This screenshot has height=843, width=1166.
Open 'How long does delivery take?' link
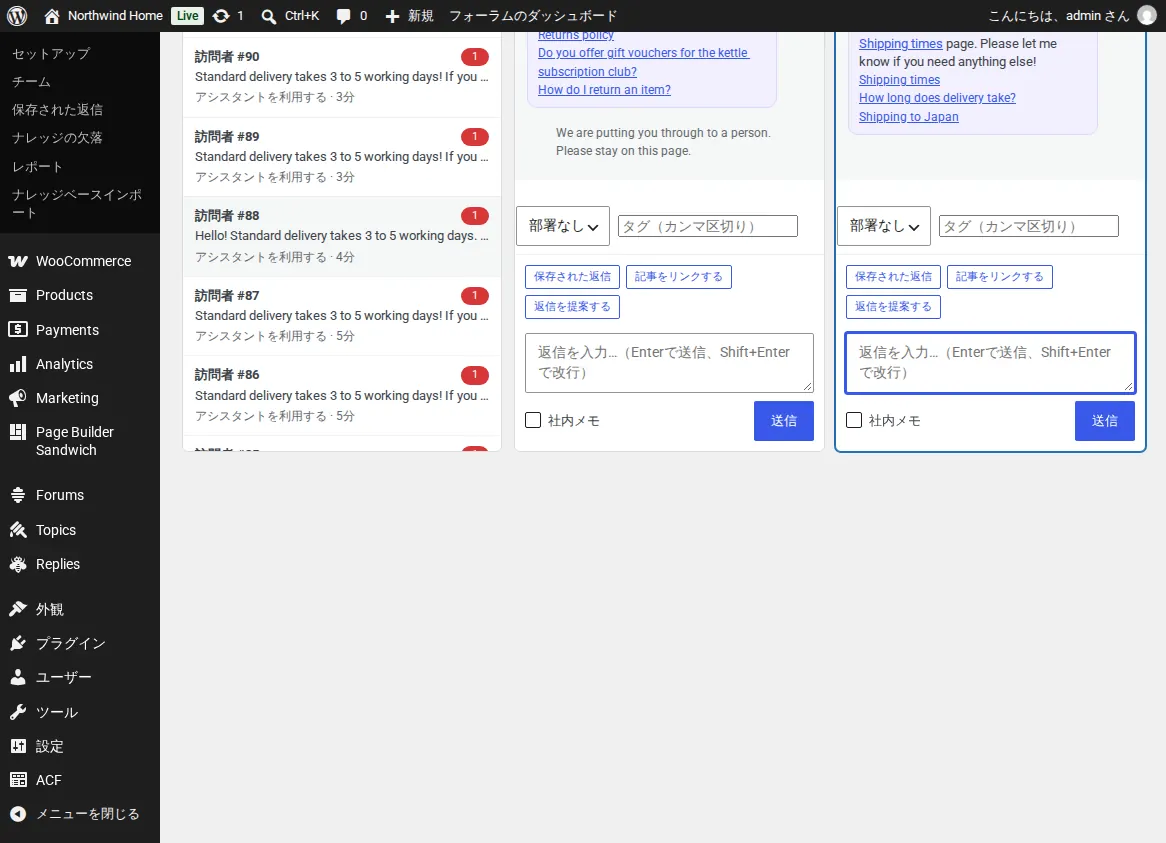point(937,98)
